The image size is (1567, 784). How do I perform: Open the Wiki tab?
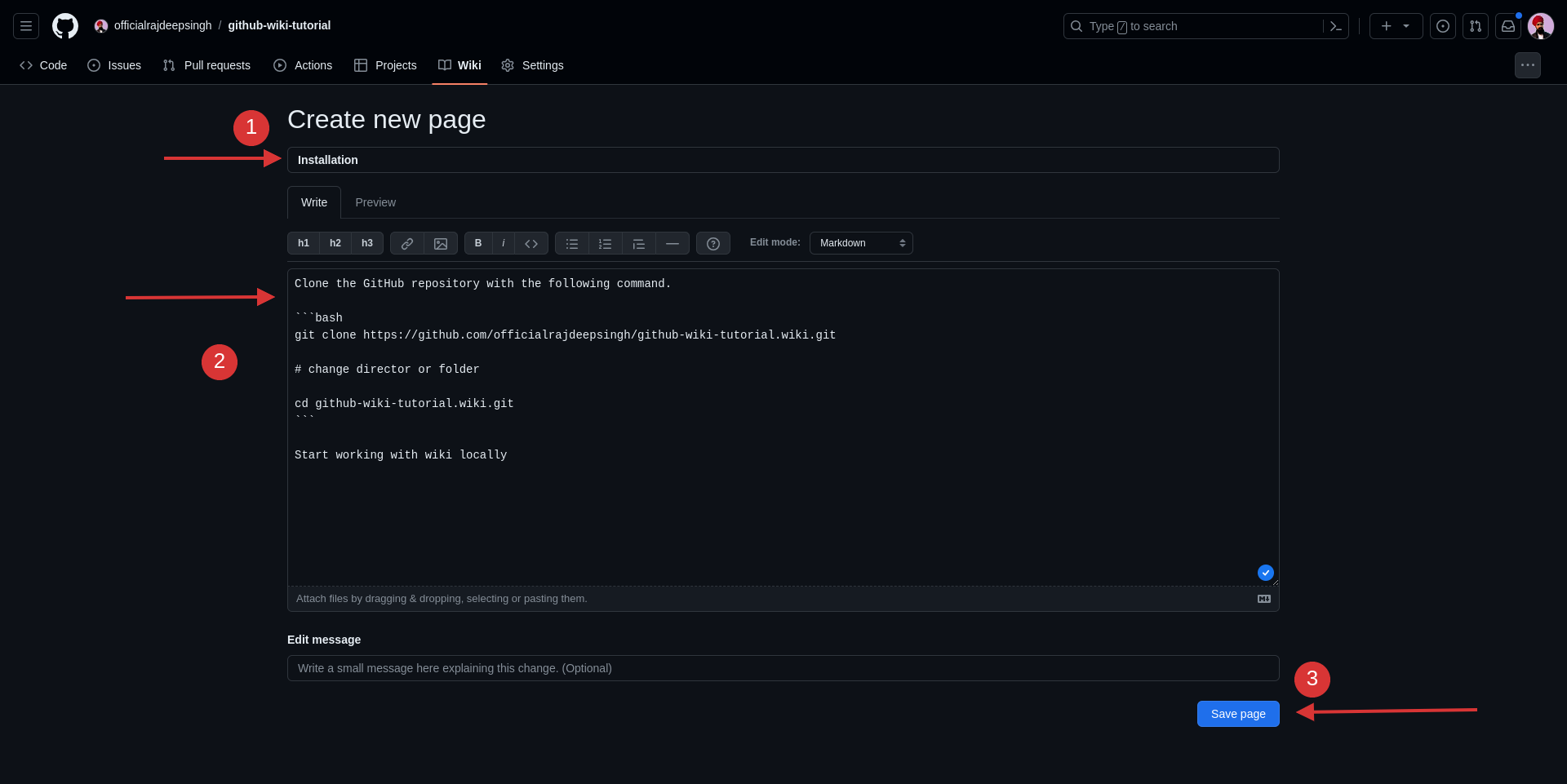coord(459,65)
